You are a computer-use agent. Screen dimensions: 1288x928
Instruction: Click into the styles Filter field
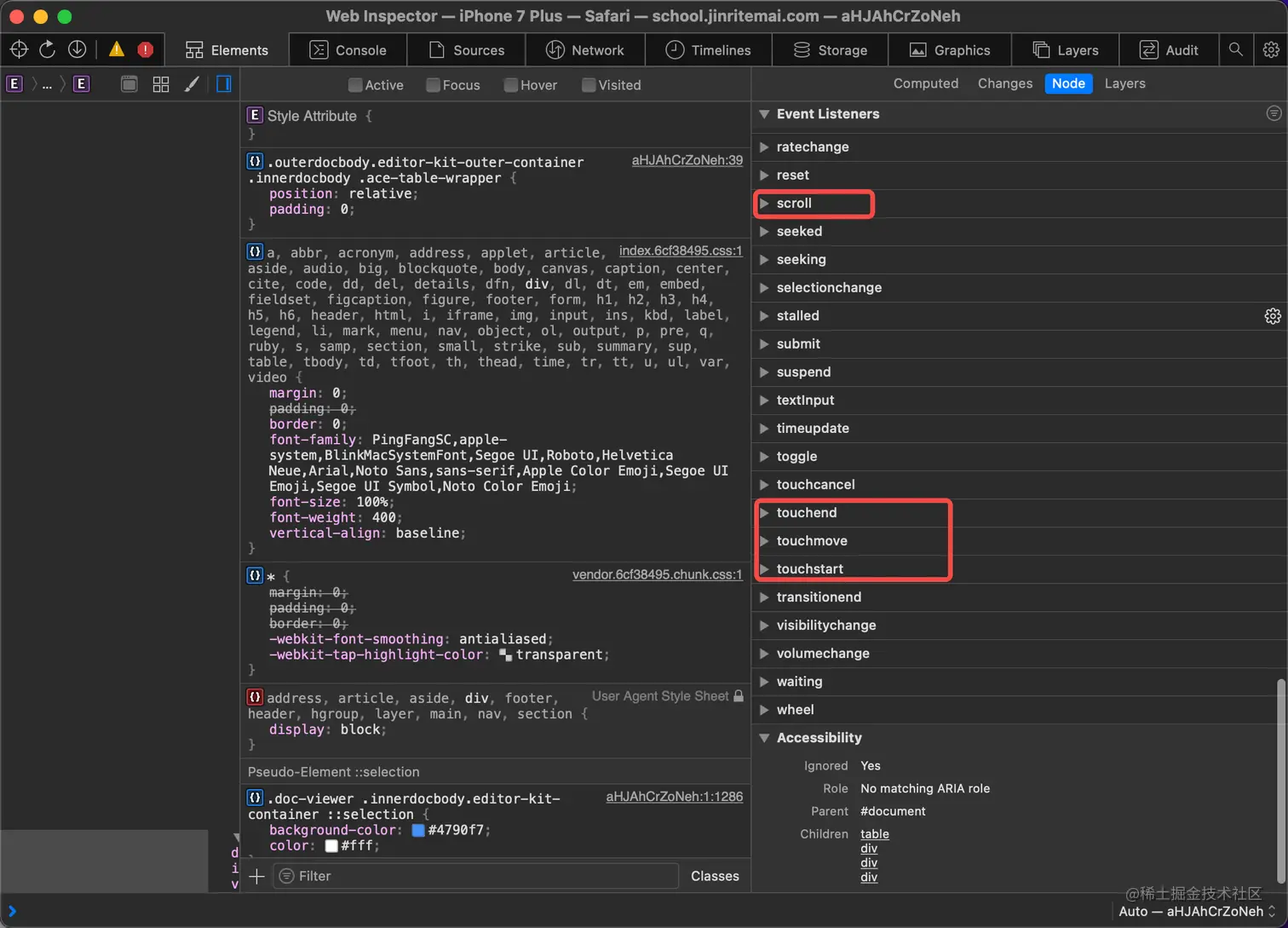click(x=476, y=876)
